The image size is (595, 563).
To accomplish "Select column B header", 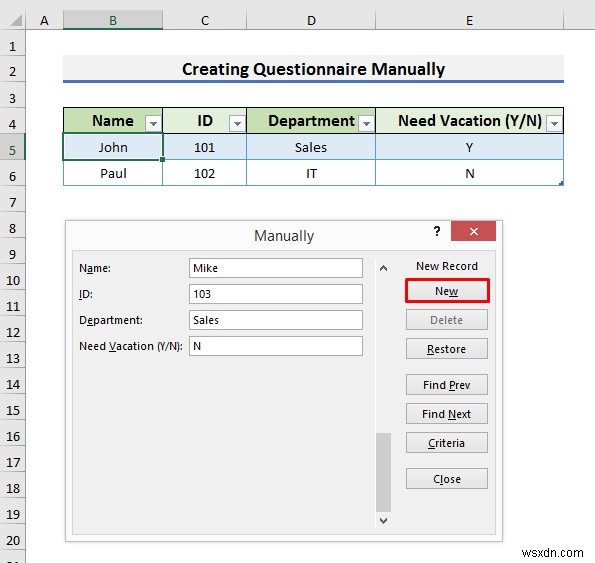I will 113,20.
